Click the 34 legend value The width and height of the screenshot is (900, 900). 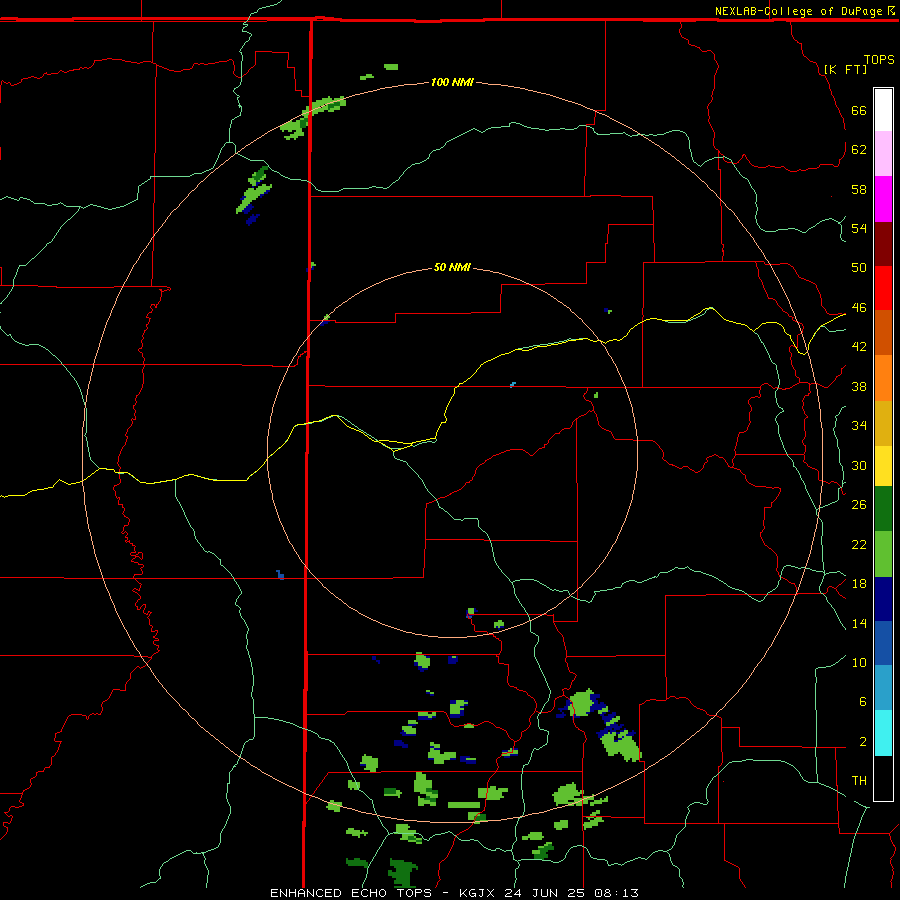859,426
